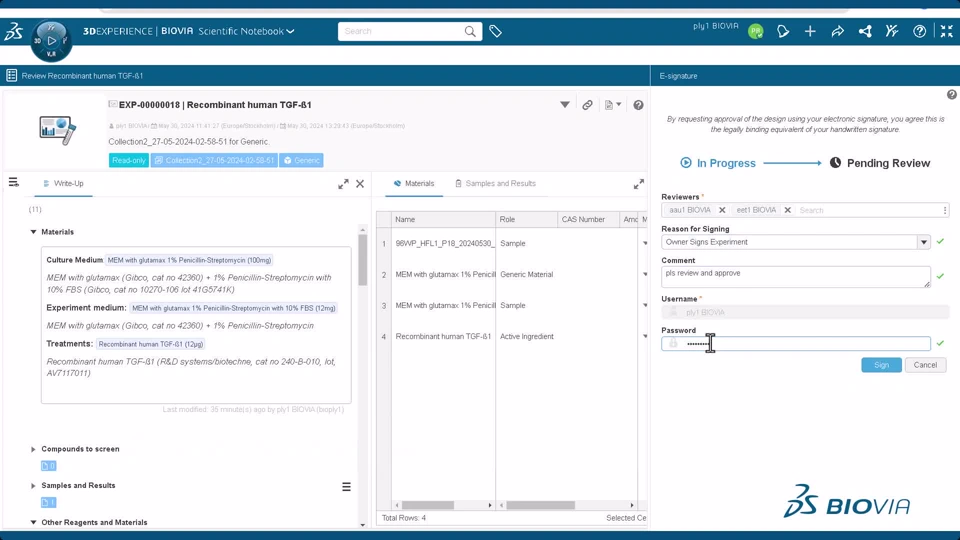The width and height of the screenshot is (960, 540).
Task: Switch to the Materials tab
Action: (x=414, y=184)
